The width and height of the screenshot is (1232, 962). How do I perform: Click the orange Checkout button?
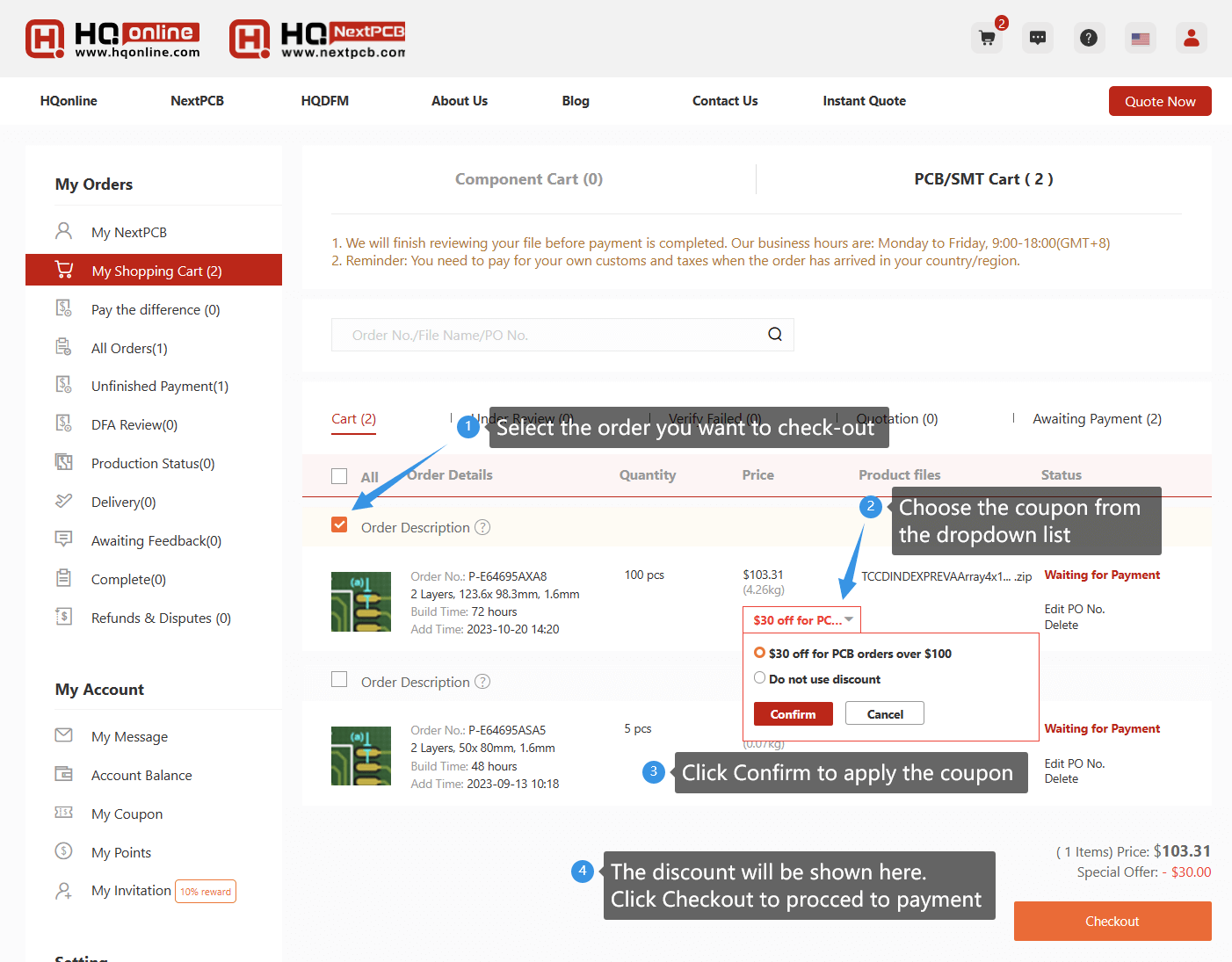click(x=1112, y=921)
